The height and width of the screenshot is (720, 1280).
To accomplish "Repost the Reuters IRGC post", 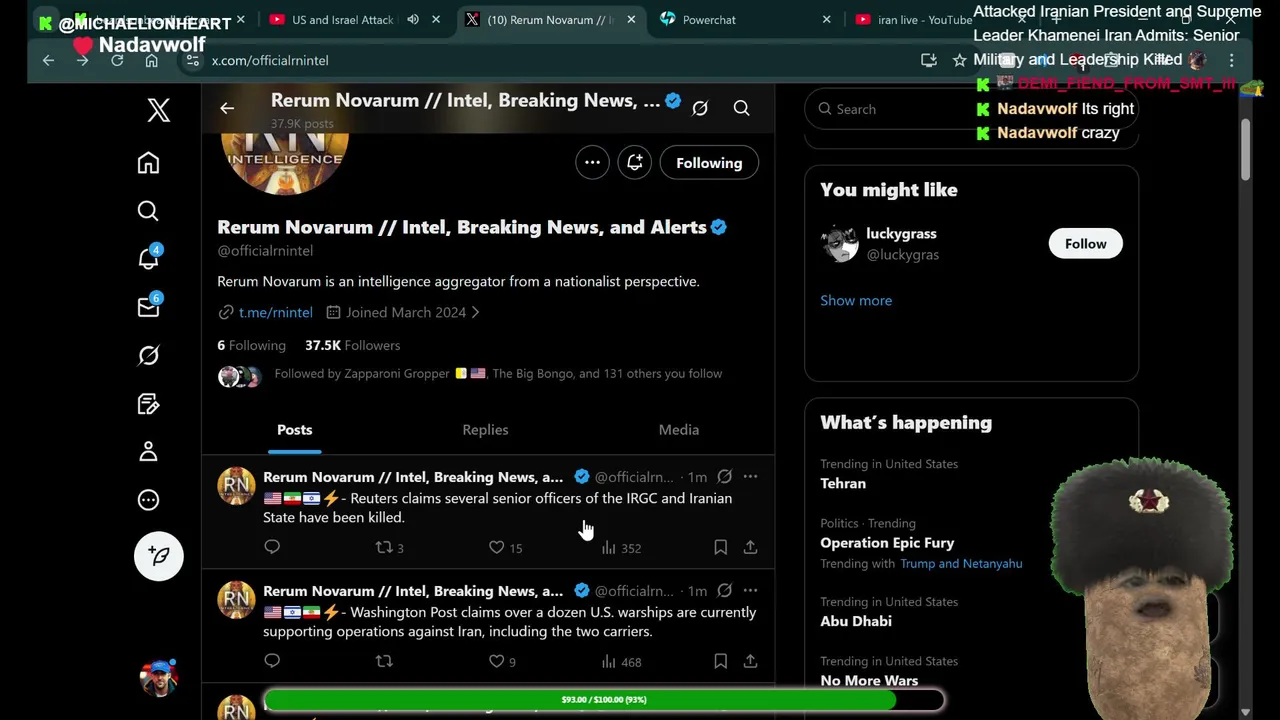I will click(389, 547).
